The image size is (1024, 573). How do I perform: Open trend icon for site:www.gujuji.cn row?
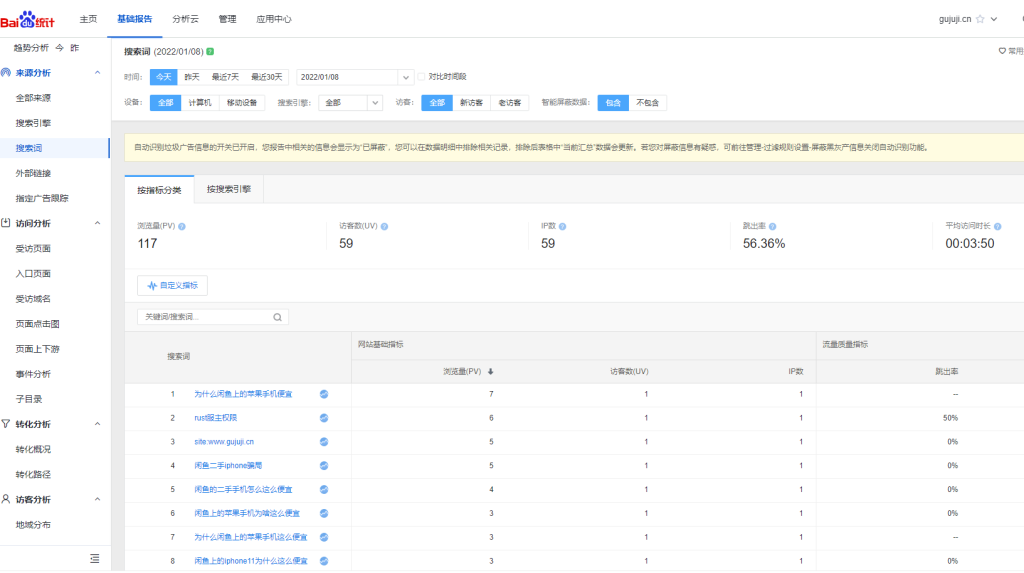coord(324,442)
